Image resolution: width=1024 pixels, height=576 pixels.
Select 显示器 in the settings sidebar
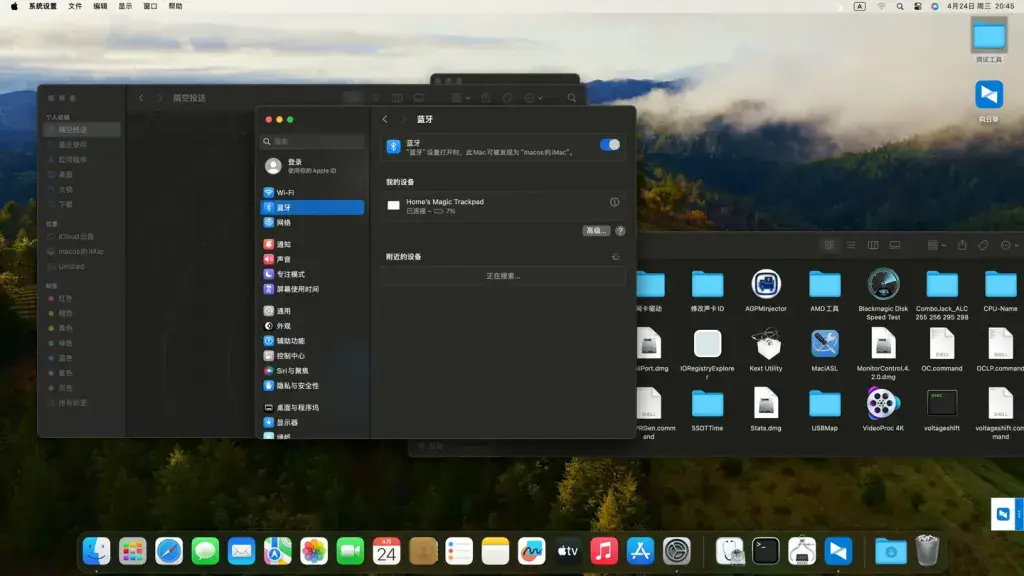tap(313, 423)
